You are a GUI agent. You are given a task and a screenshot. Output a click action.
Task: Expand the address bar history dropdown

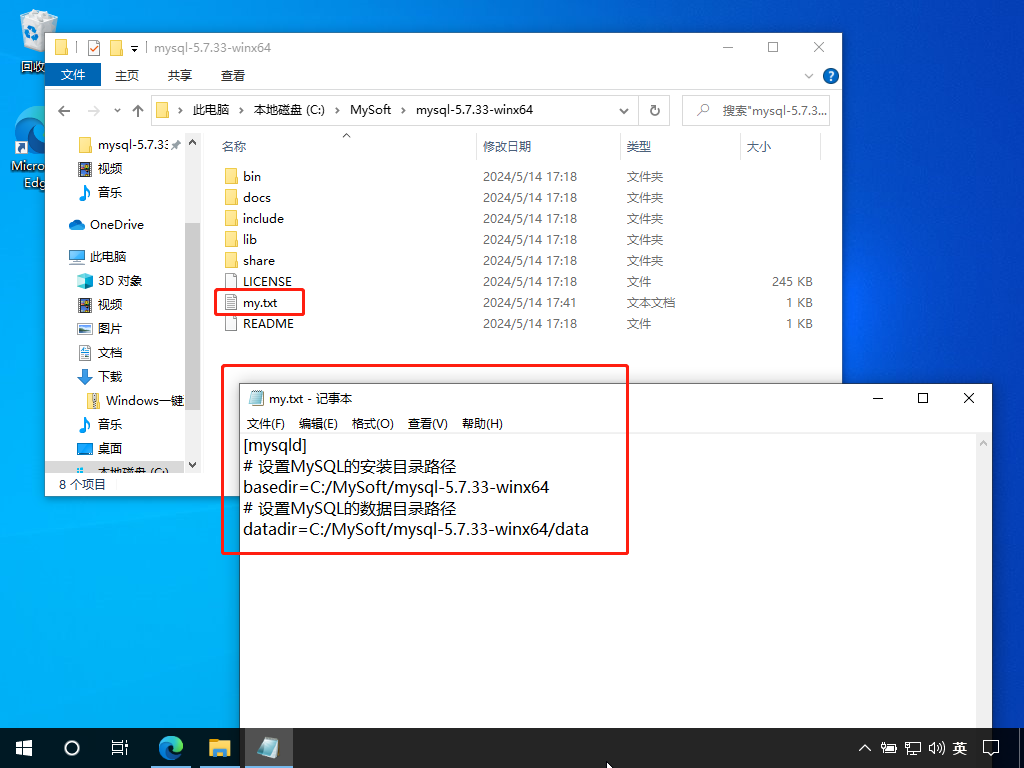pos(623,110)
